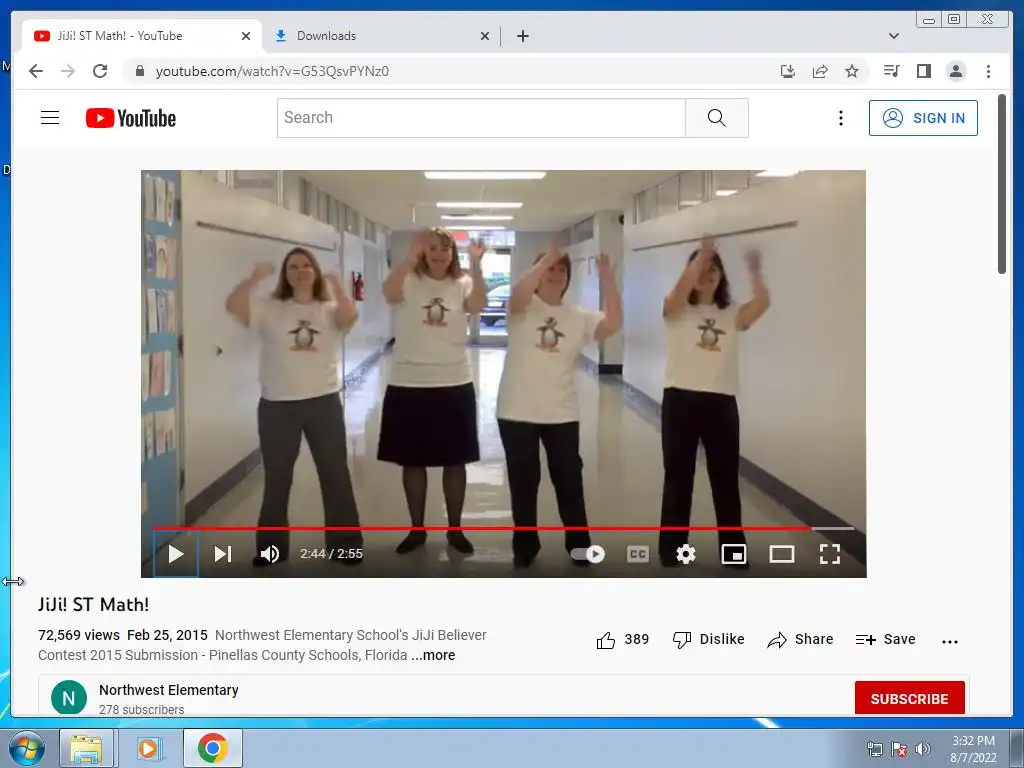Click the magnifier search button

716,118
